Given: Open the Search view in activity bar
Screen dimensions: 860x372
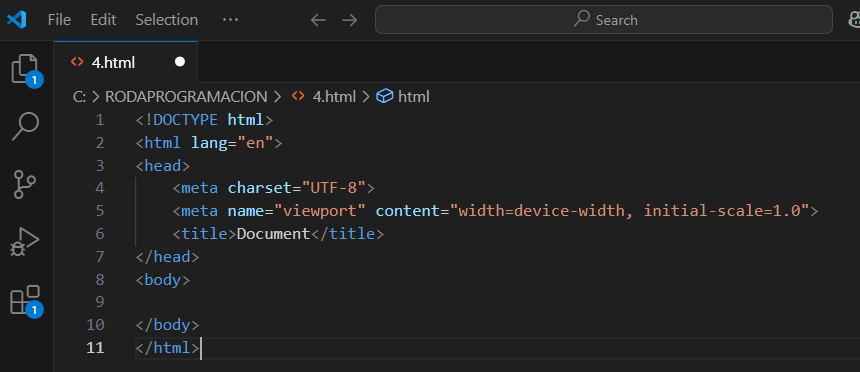Looking at the screenshot, I should pos(25,127).
